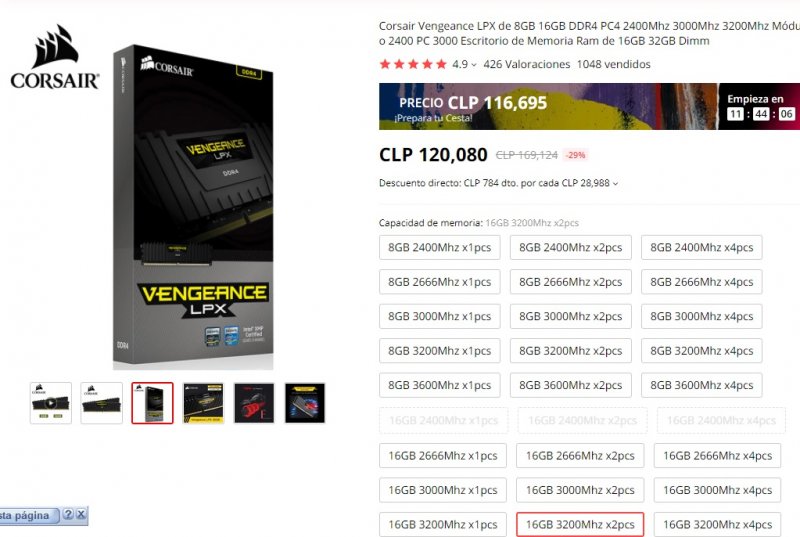The height and width of the screenshot is (537, 800).
Task: Expand the 4.9 rating dropdown chevron
Action: (x=474, y=65)
